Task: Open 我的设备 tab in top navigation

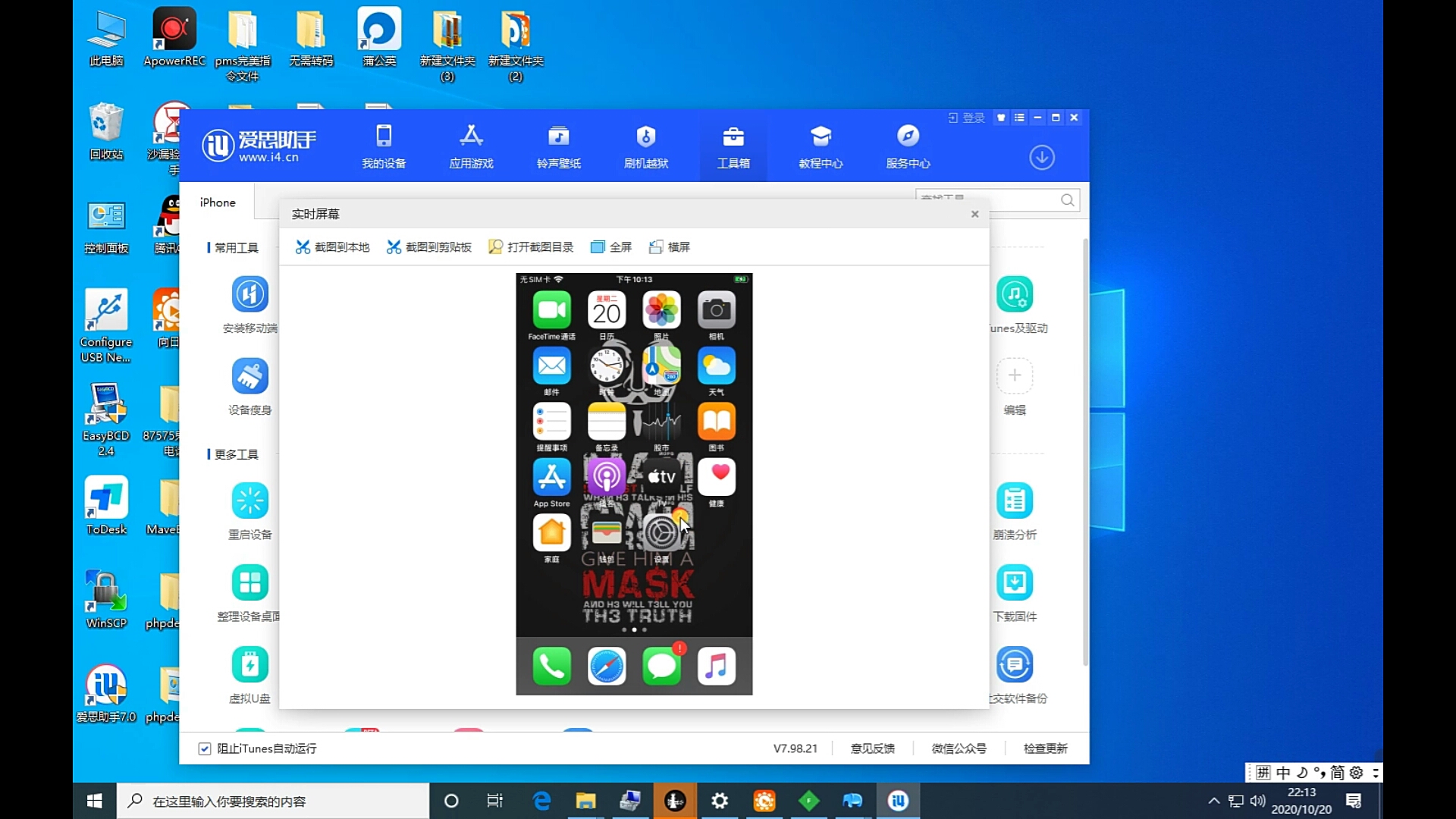Action: 384,146
